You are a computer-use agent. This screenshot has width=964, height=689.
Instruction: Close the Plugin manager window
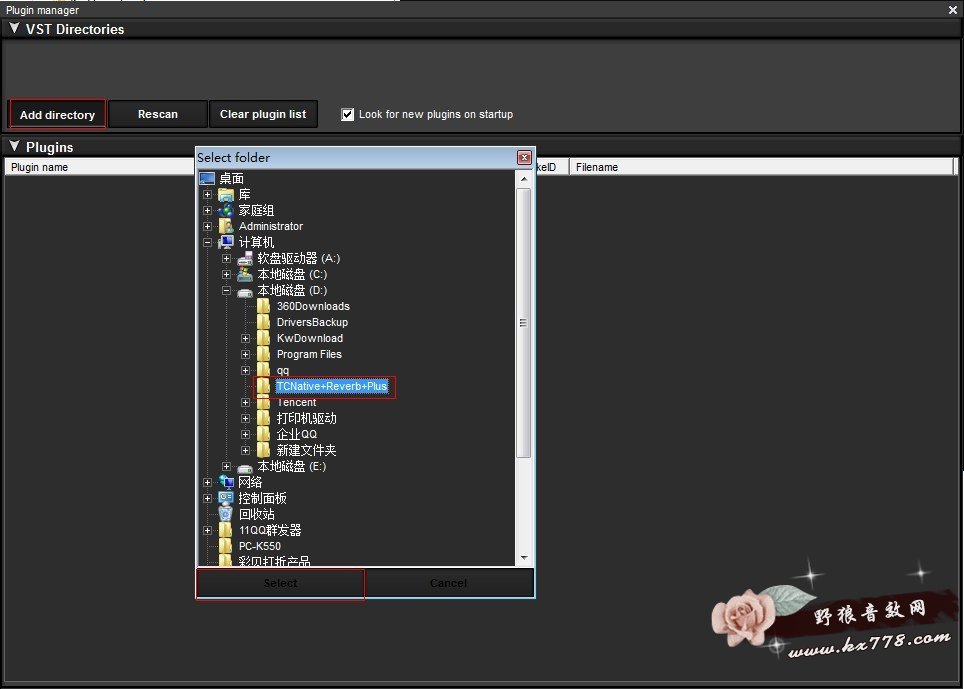pos(953,10)
